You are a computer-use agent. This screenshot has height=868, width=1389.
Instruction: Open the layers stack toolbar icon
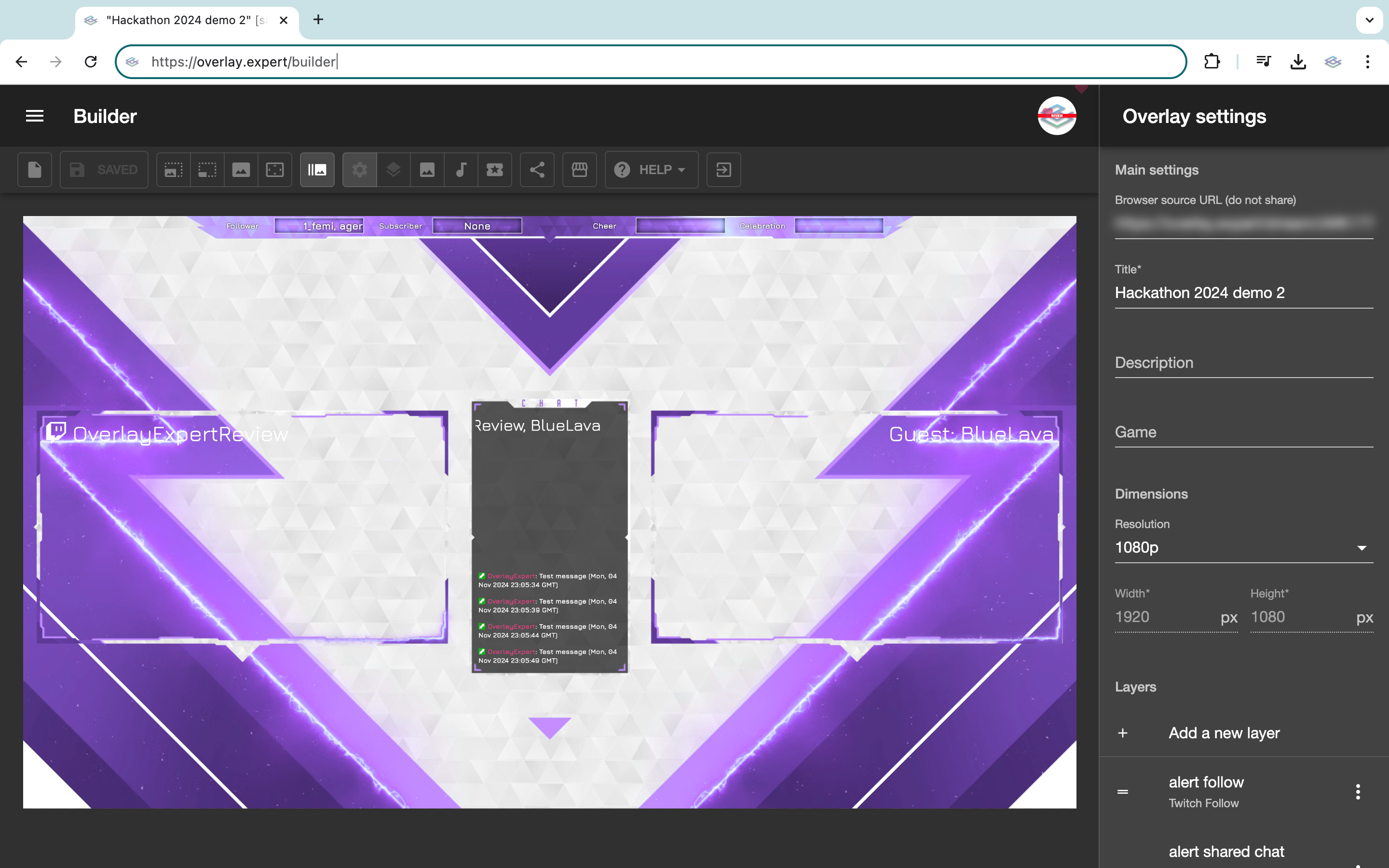click(x=393, y=169)
